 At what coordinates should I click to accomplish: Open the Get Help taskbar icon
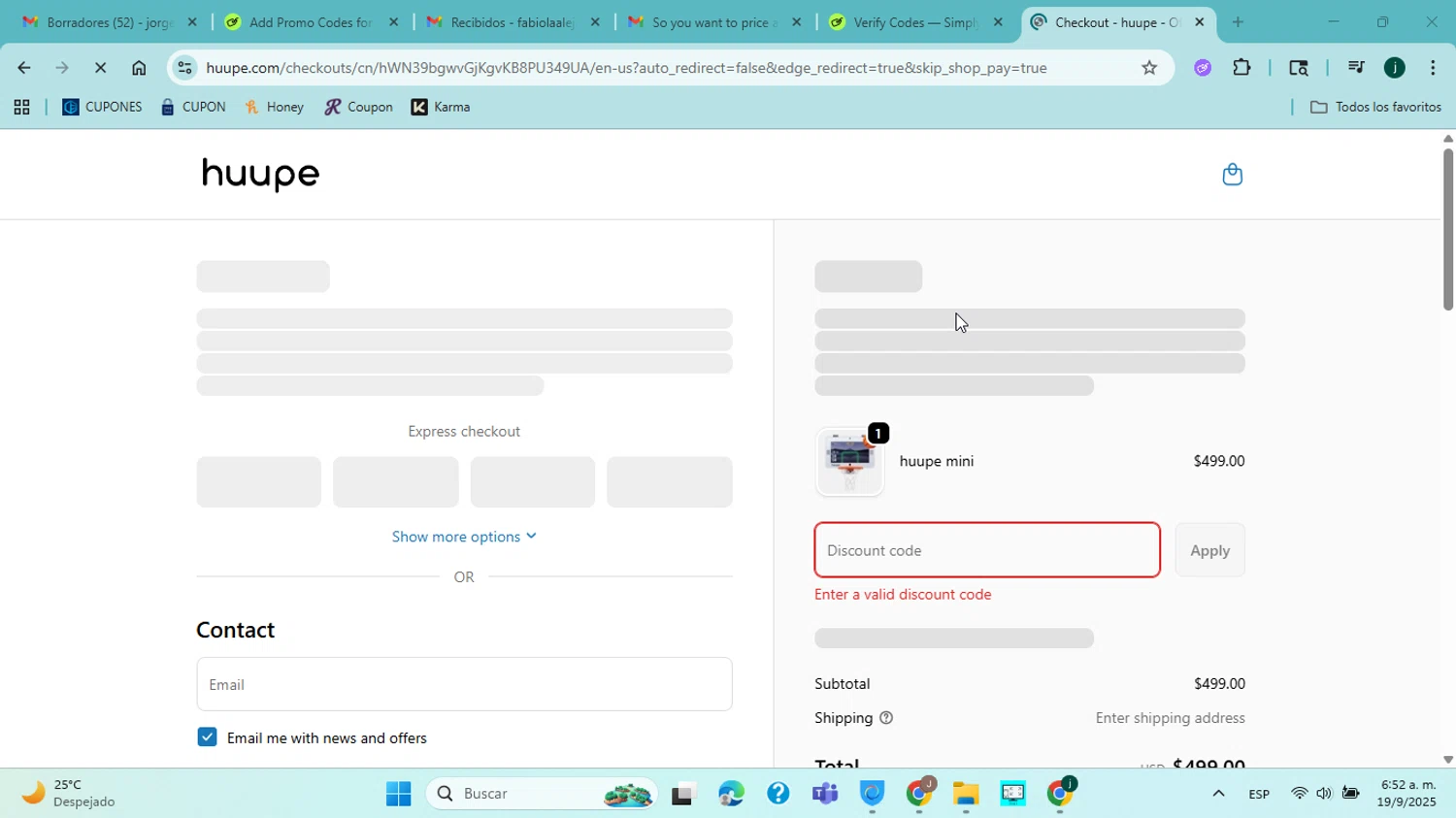(778, 794)
